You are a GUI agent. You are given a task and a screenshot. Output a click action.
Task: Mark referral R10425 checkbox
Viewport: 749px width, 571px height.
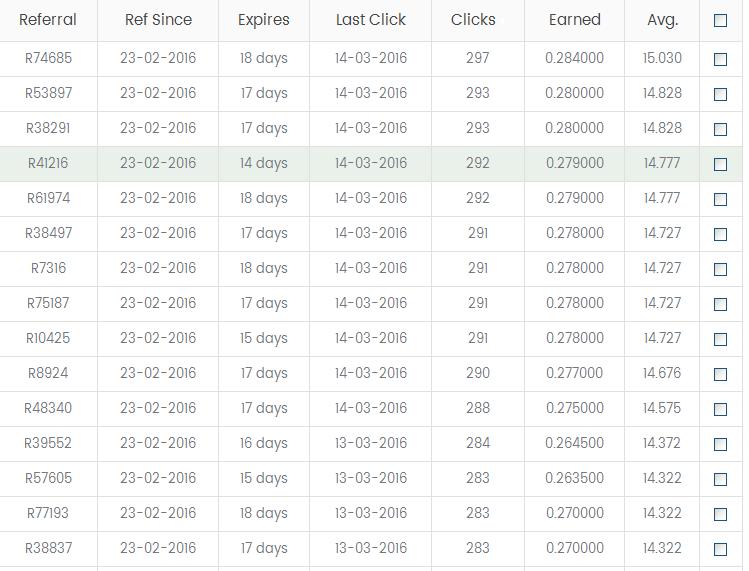point(720,339)
